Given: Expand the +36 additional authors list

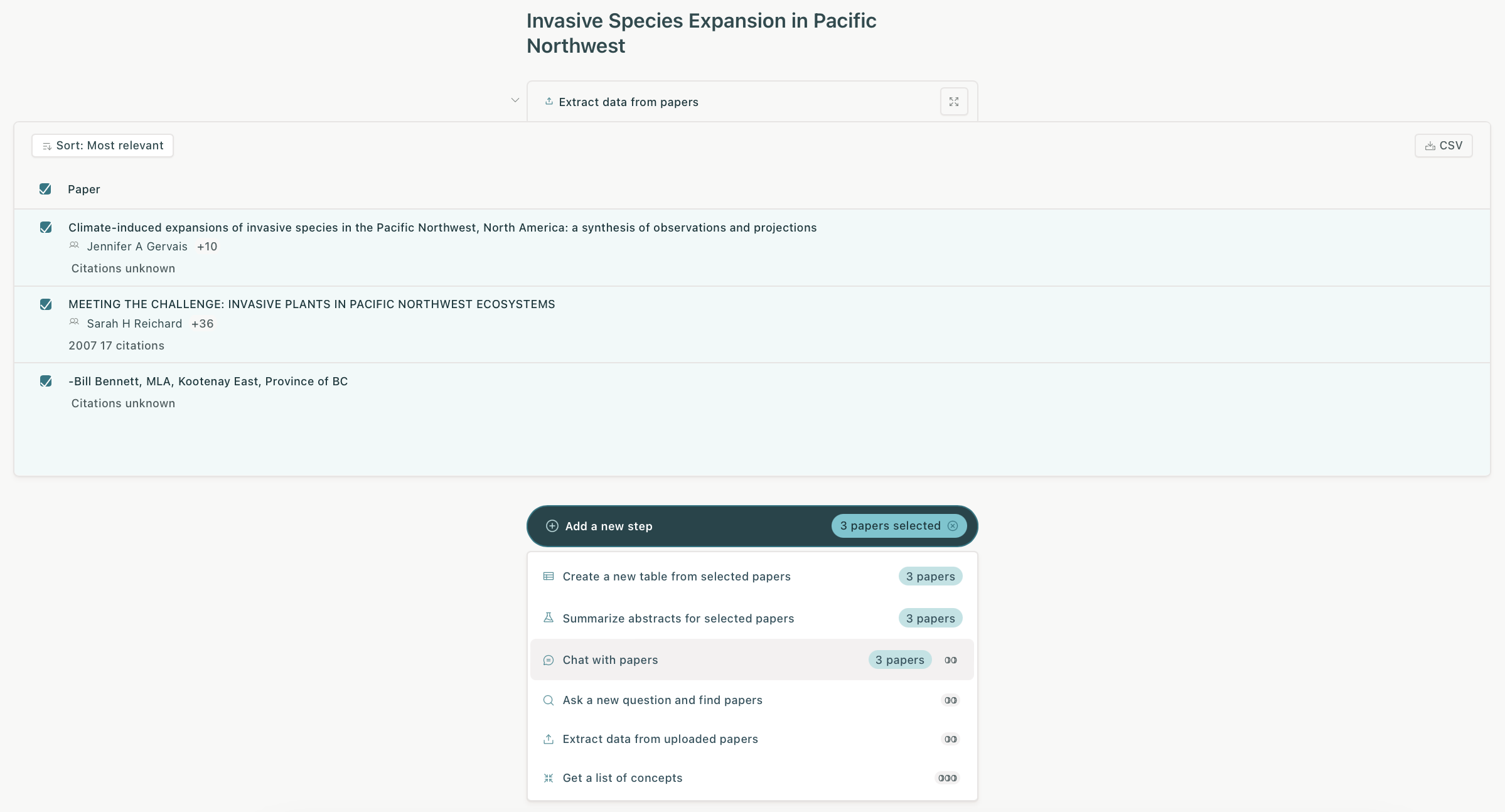Looking at the screenshot, I should (x=202, y=324).
